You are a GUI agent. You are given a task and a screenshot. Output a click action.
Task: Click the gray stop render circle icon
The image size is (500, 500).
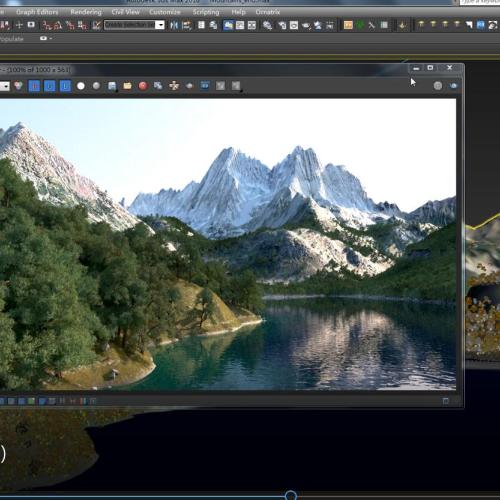pos(438,86)
